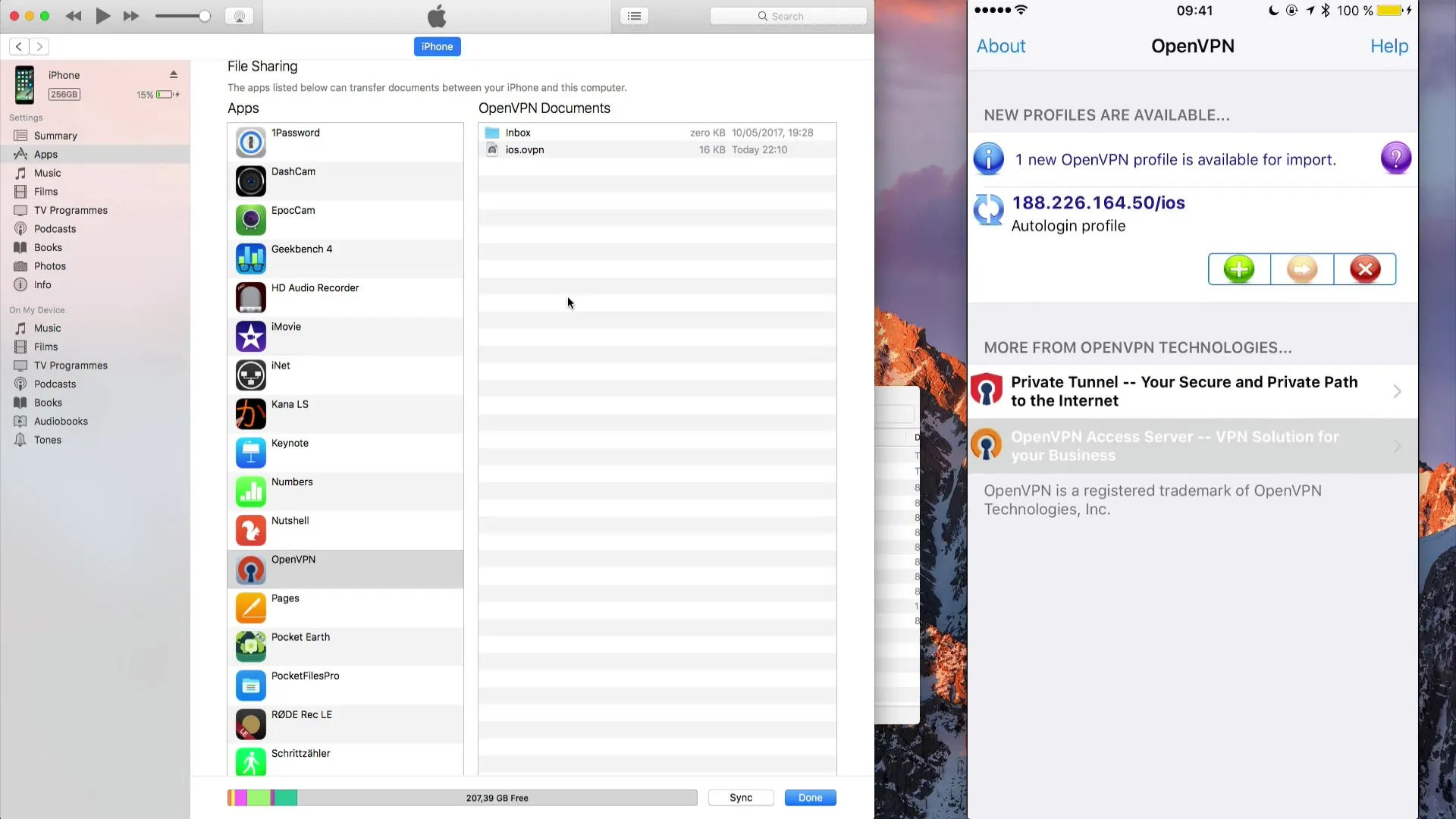
Task: Open OpenVPN Access Server row
Action: [1193, 446]
